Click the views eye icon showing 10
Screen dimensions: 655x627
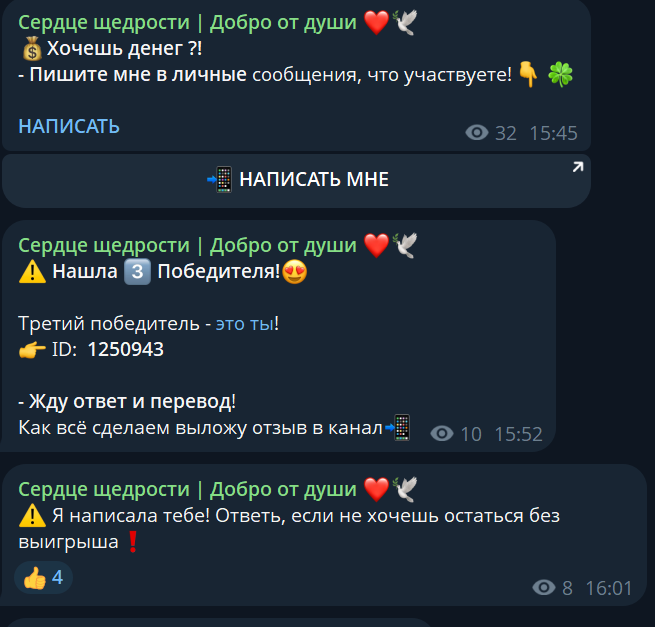coord(442,434)
